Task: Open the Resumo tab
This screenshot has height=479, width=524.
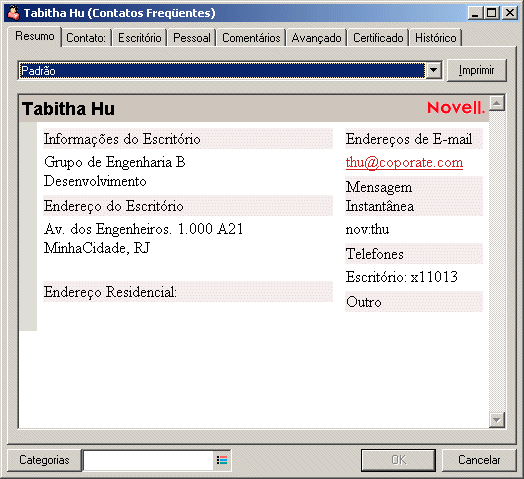Action: tap(35, 36)
